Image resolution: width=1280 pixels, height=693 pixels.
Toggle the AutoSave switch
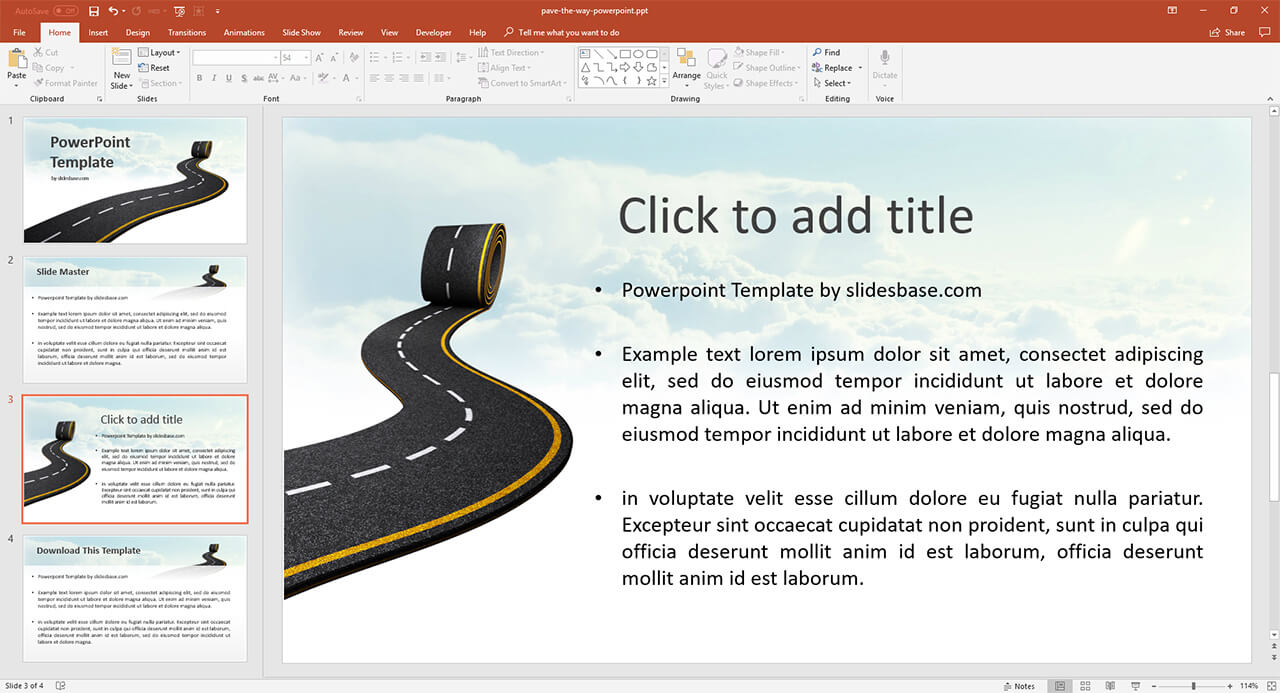coord(66,11)
